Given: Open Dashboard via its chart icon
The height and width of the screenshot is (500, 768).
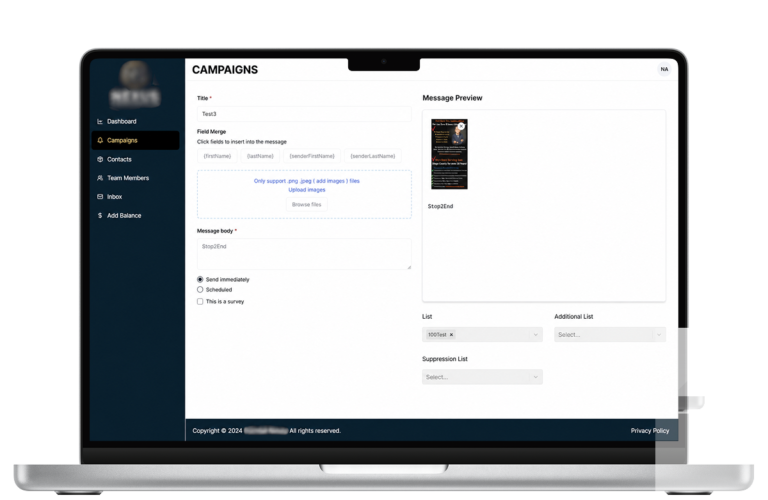Looking at the screenshot, I should (x=100, y=121).
